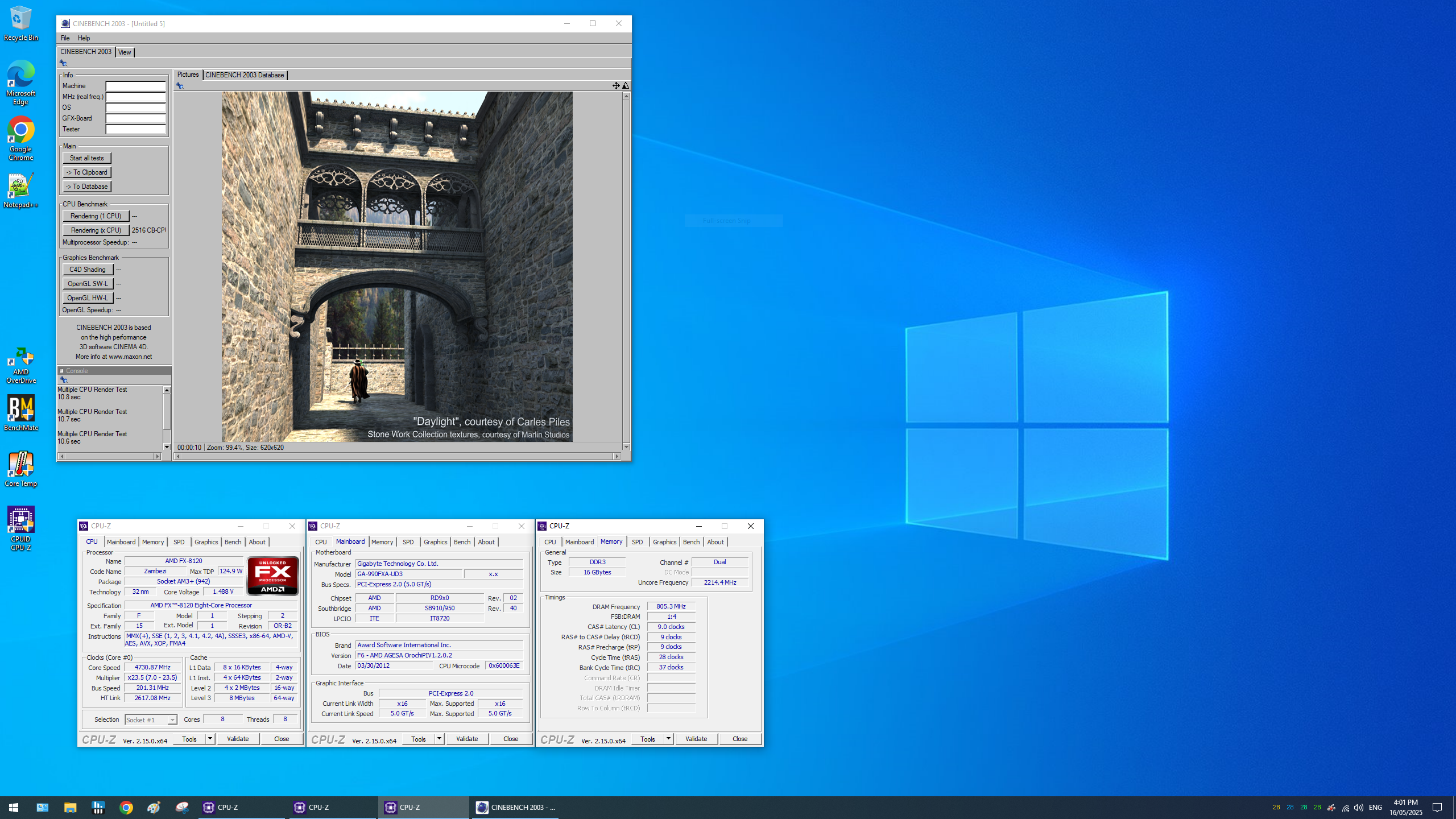Click the GFX-Board input field
The width and height of the screenshot is (1456, 819).
coord(135,118)
